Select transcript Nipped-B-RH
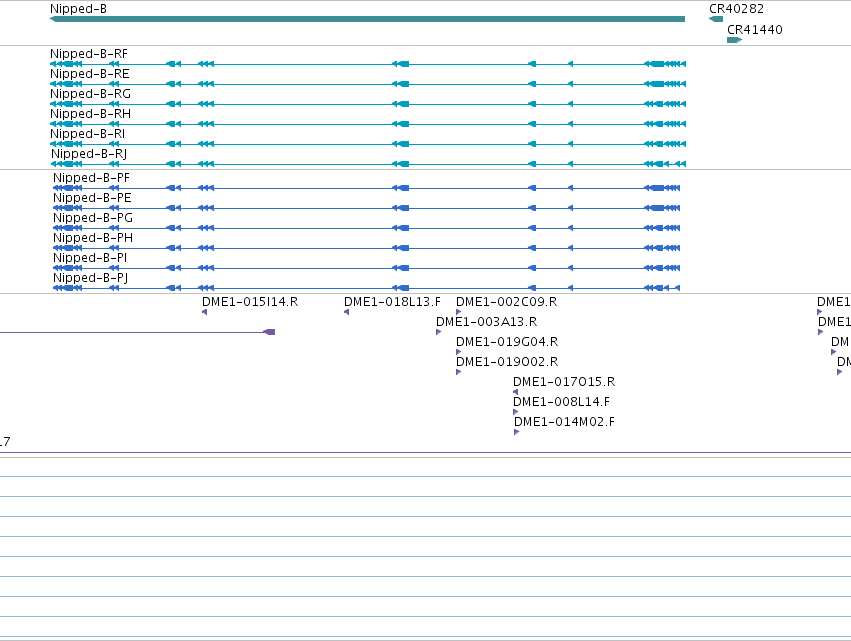This screenshot has width=851, height=641. [x=368, y=124]
